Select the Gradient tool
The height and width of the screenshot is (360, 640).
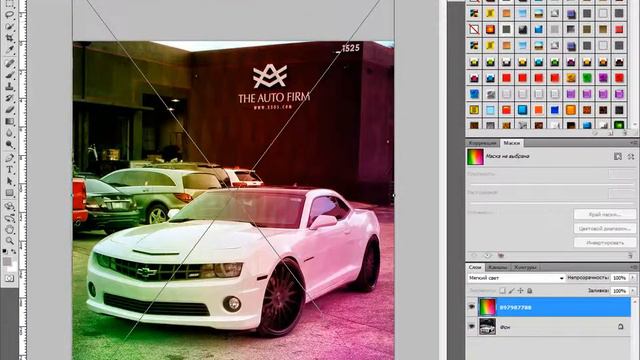[9, 121]
